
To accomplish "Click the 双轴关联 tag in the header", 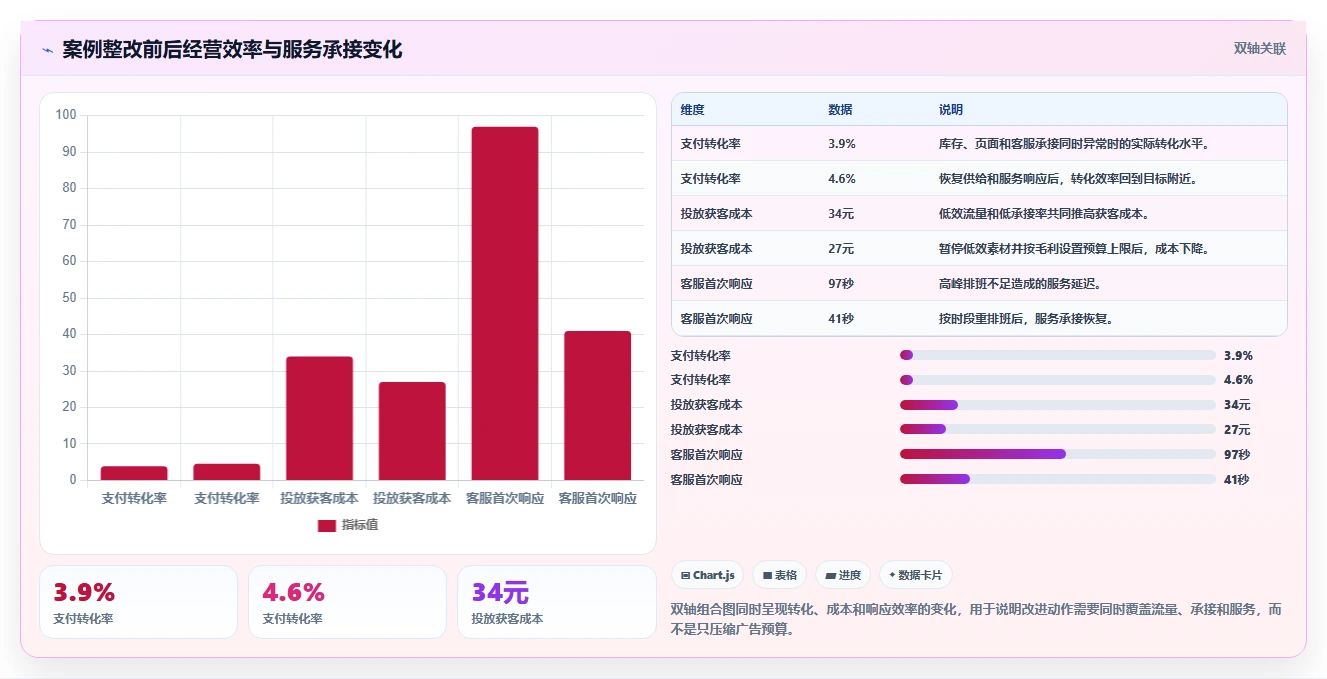I will (x=1259, y=49).
